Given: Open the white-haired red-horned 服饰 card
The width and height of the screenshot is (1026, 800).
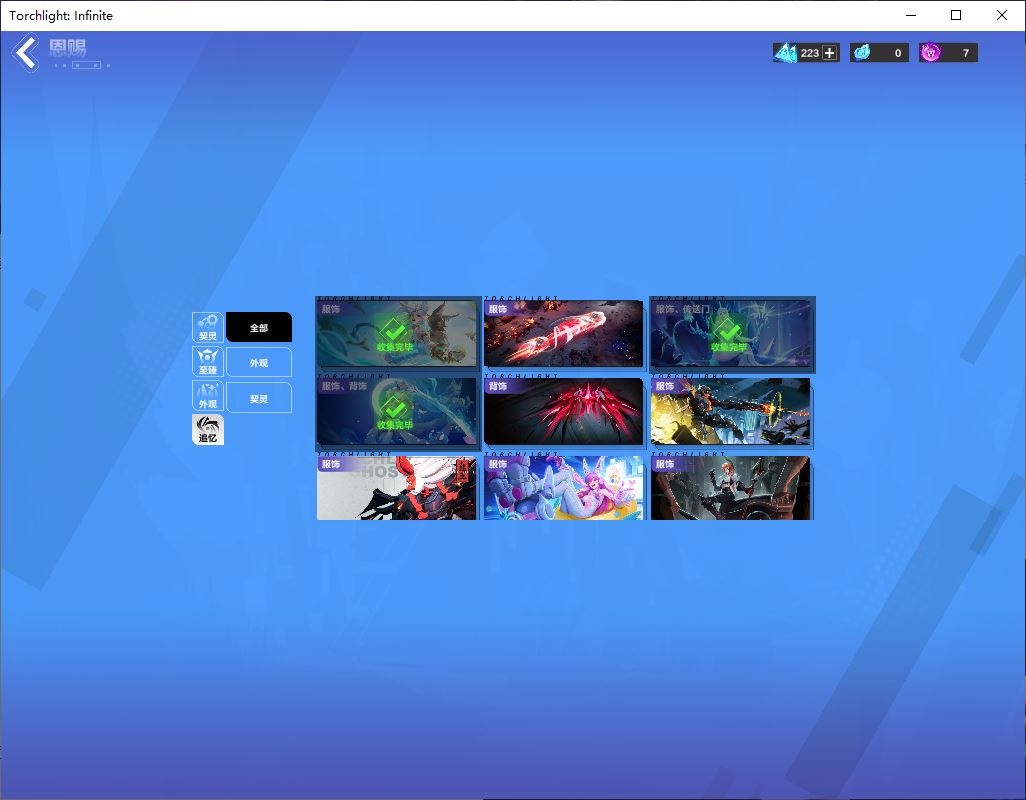Looking at the screenshot, I should [397, 488].
